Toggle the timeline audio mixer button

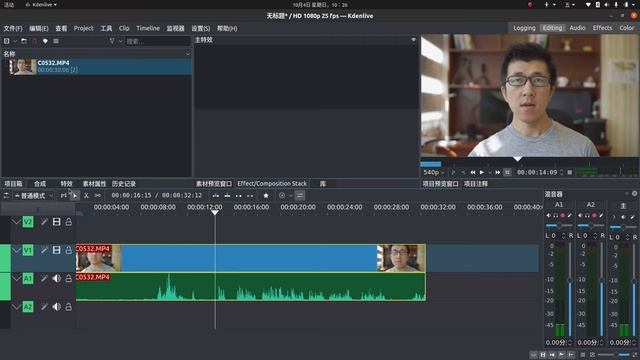tap(300, 196)
